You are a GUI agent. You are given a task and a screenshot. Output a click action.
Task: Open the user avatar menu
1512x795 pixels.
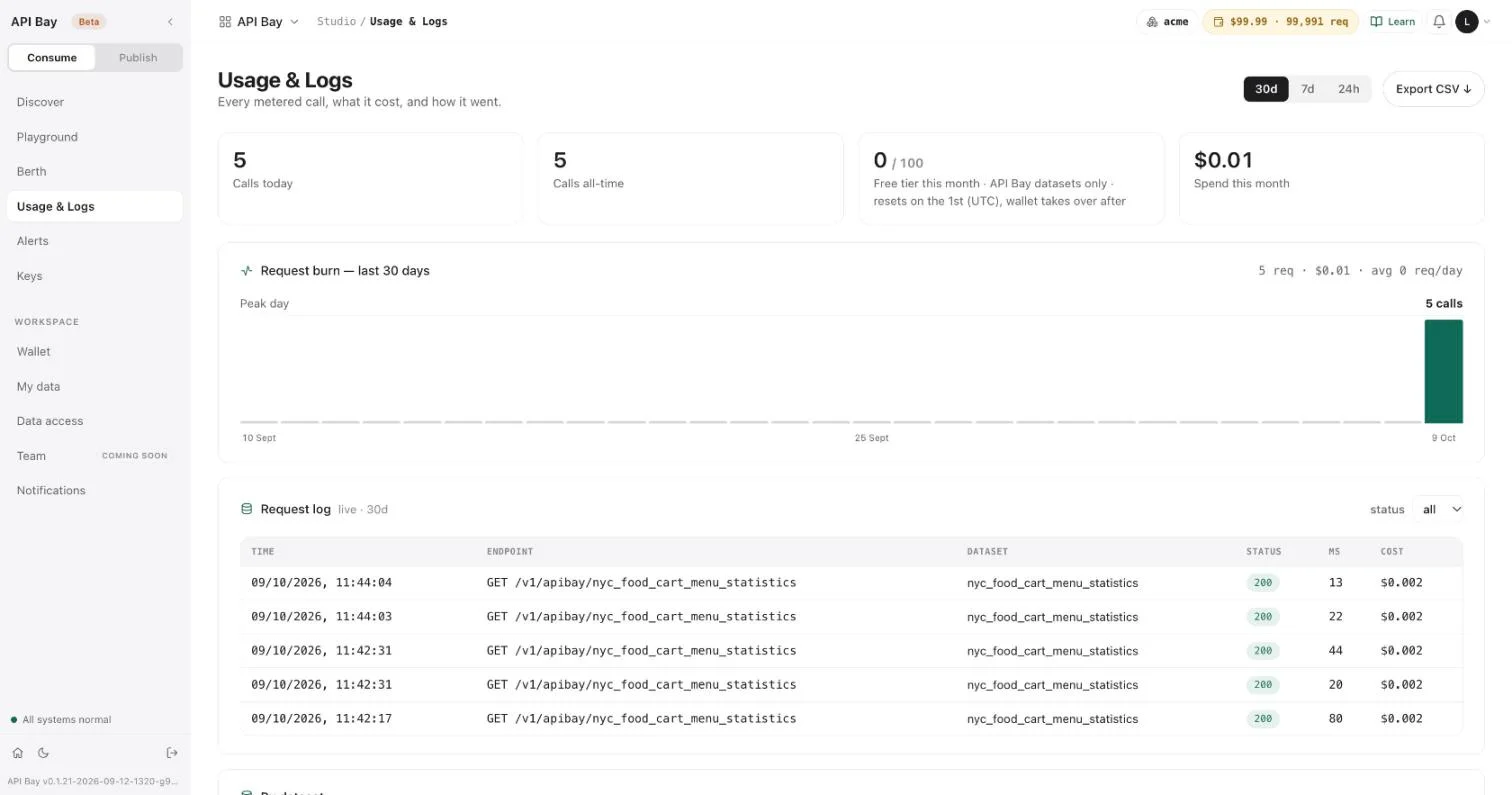1466,21
